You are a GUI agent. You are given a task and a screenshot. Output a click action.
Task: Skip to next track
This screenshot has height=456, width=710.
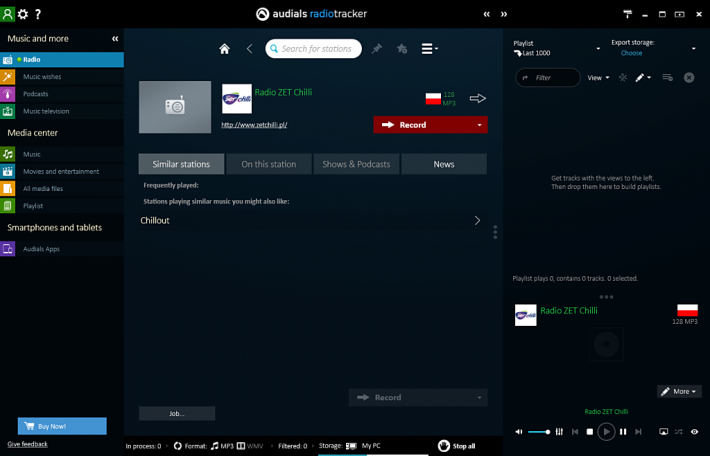(638, 432)
